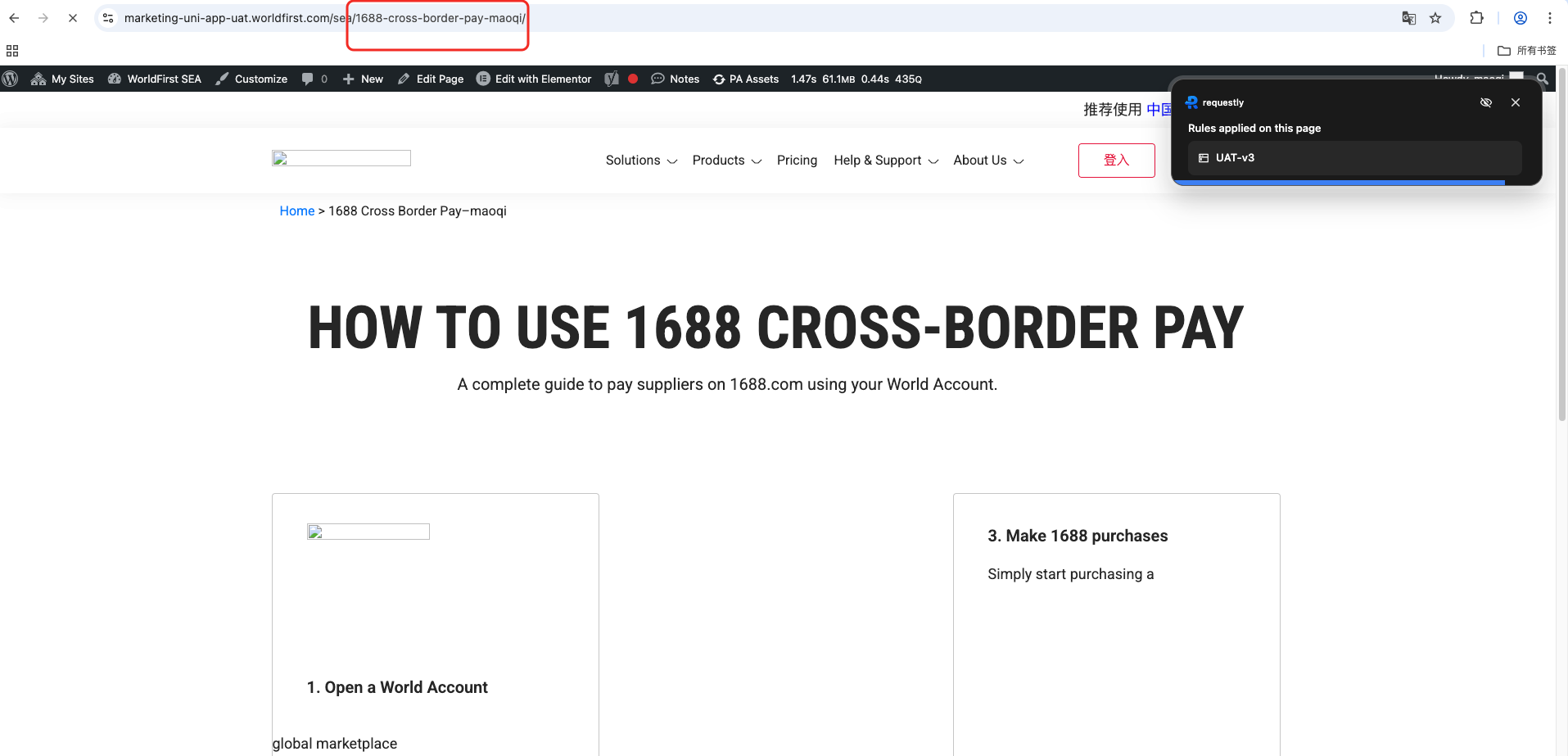Click the page vertical scrollbar
This screenshot has height=756, width=1568.
pos(1561,246)
